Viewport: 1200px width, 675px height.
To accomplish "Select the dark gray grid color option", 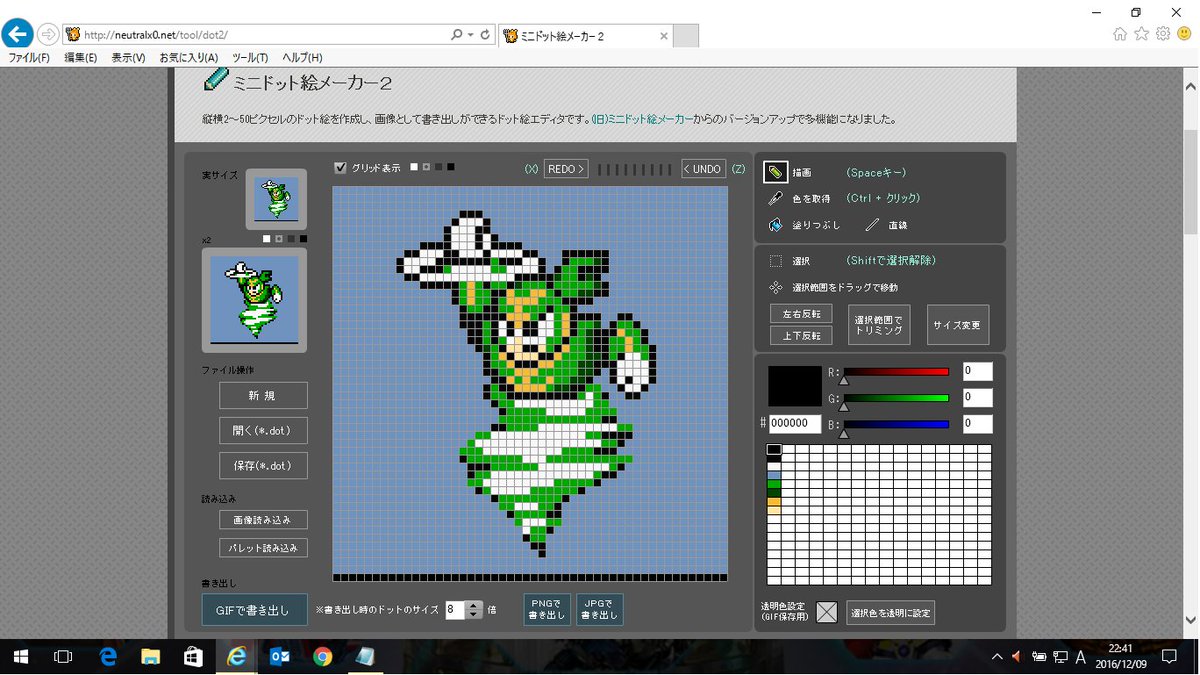I will pos(438,167).
